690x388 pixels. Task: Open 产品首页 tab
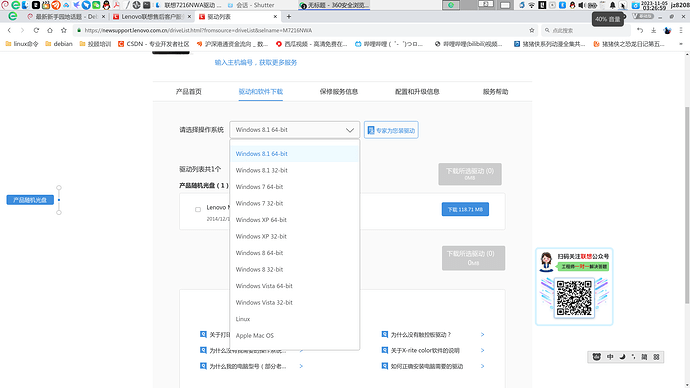click(x=189, y=92)
